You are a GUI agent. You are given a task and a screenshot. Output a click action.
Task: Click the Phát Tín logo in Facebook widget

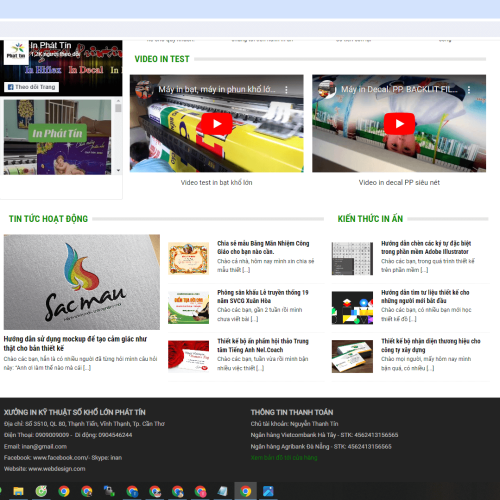16,52
